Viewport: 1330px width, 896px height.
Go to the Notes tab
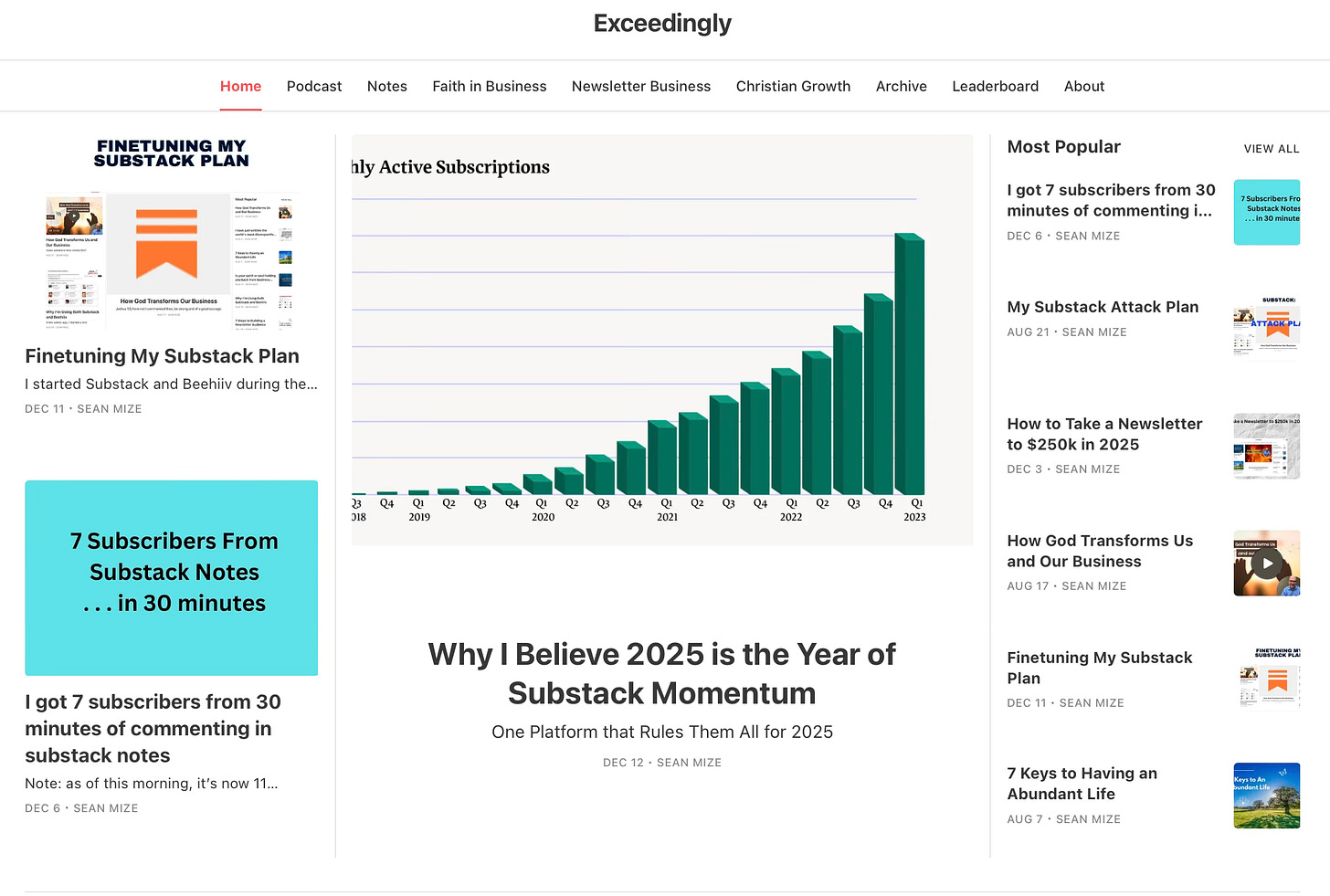[x=387, y=86]
